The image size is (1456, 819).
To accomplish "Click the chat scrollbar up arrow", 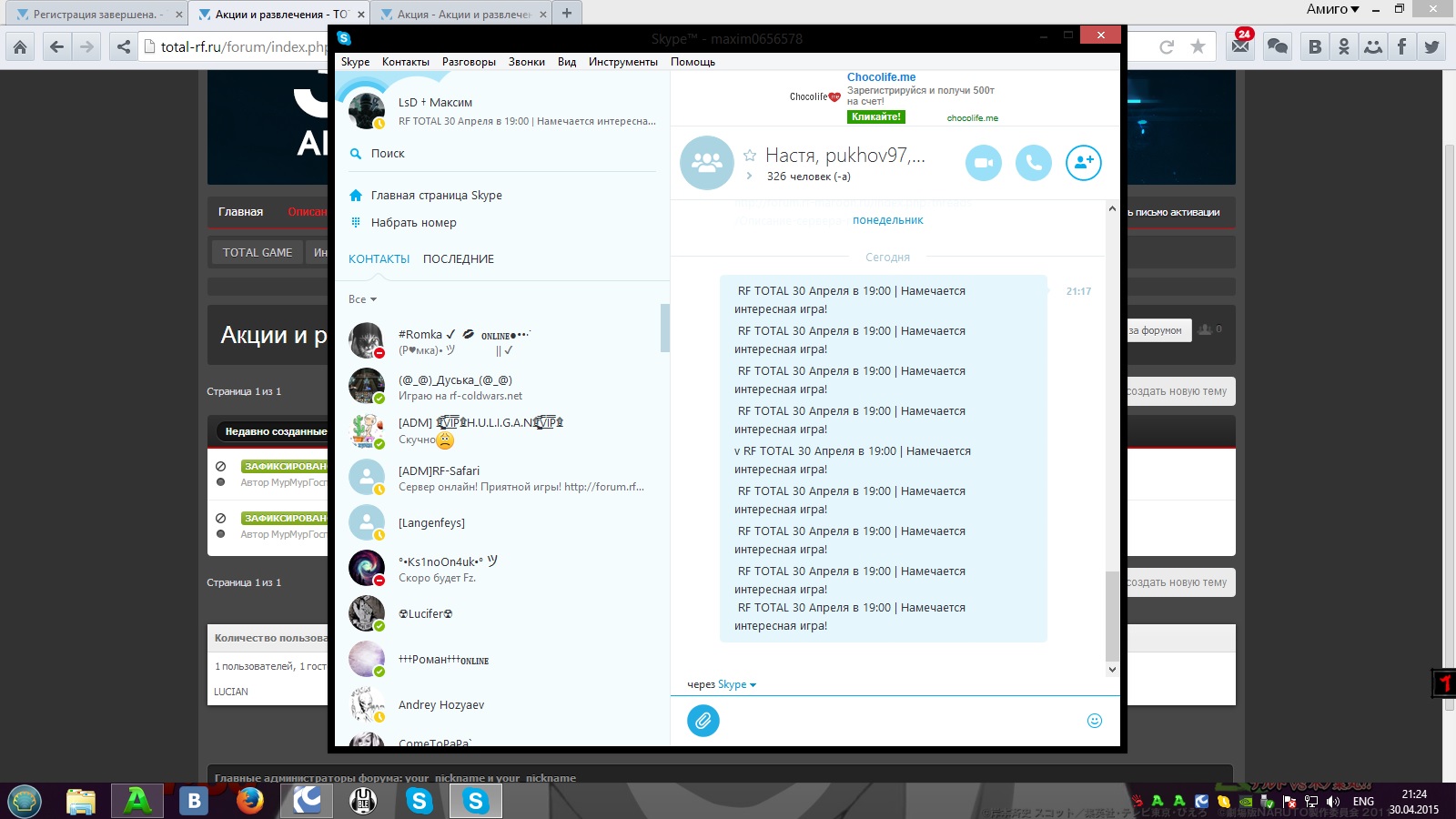I will 1112,208.
